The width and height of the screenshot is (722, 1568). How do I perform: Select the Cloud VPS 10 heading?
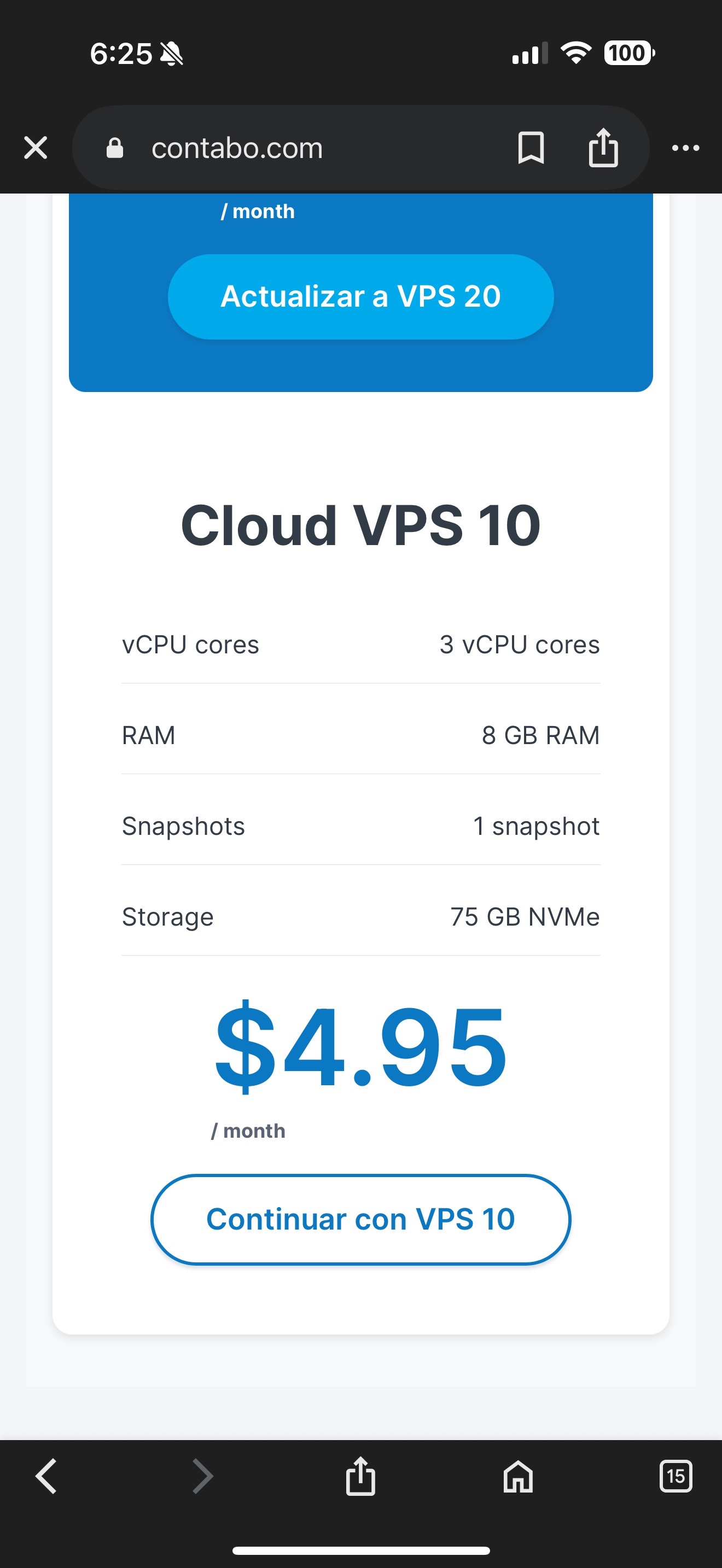coord(360,525)
